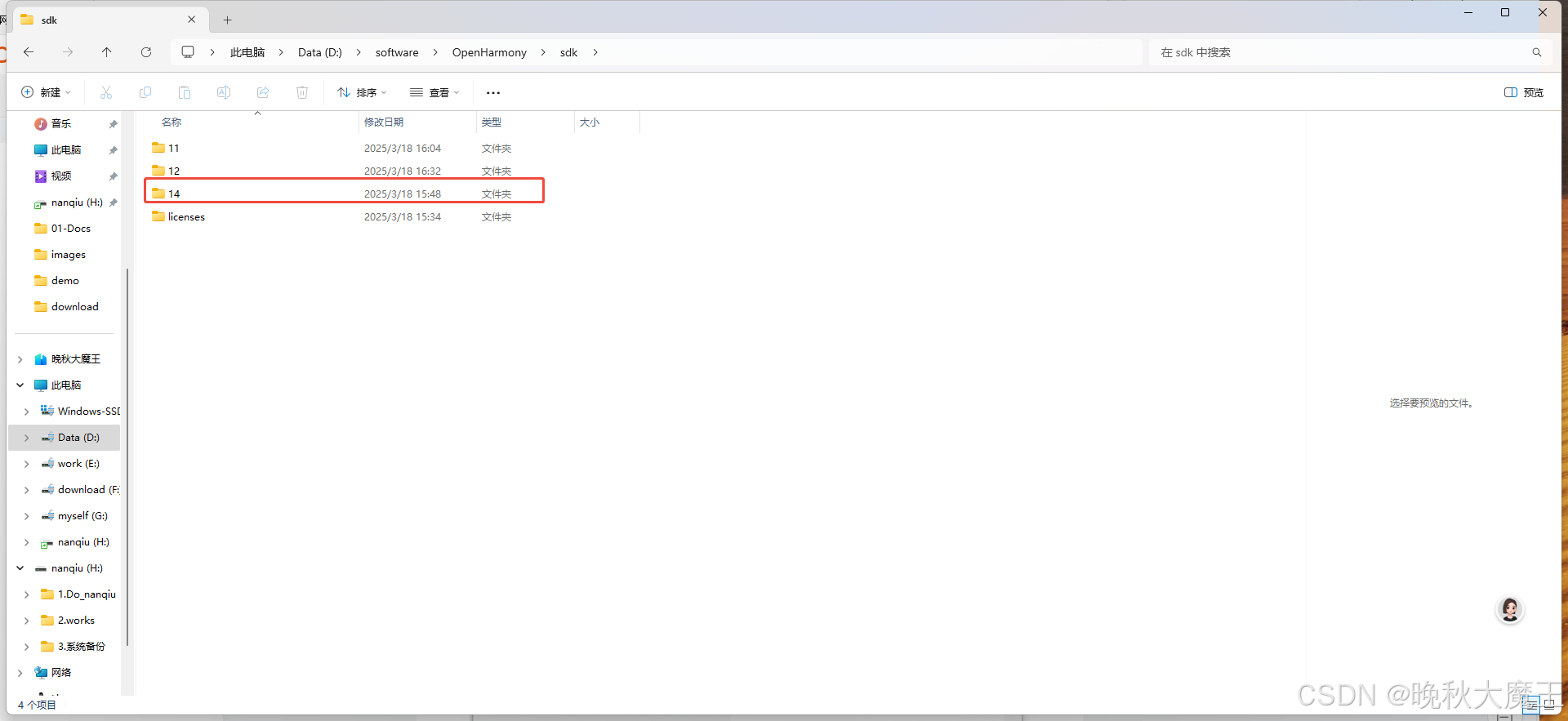The height and width of the screenshot is (721, 1568).
Task: Click the 新建 new item button
Action: pos(46,92)
